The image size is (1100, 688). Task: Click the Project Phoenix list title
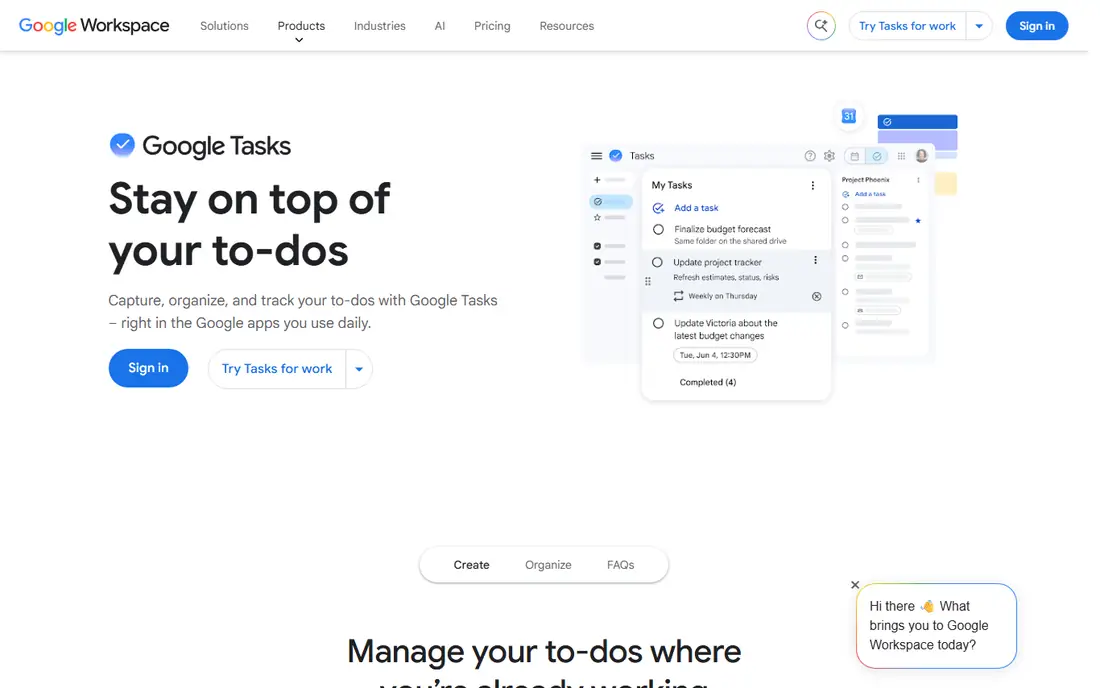point(865,180)
